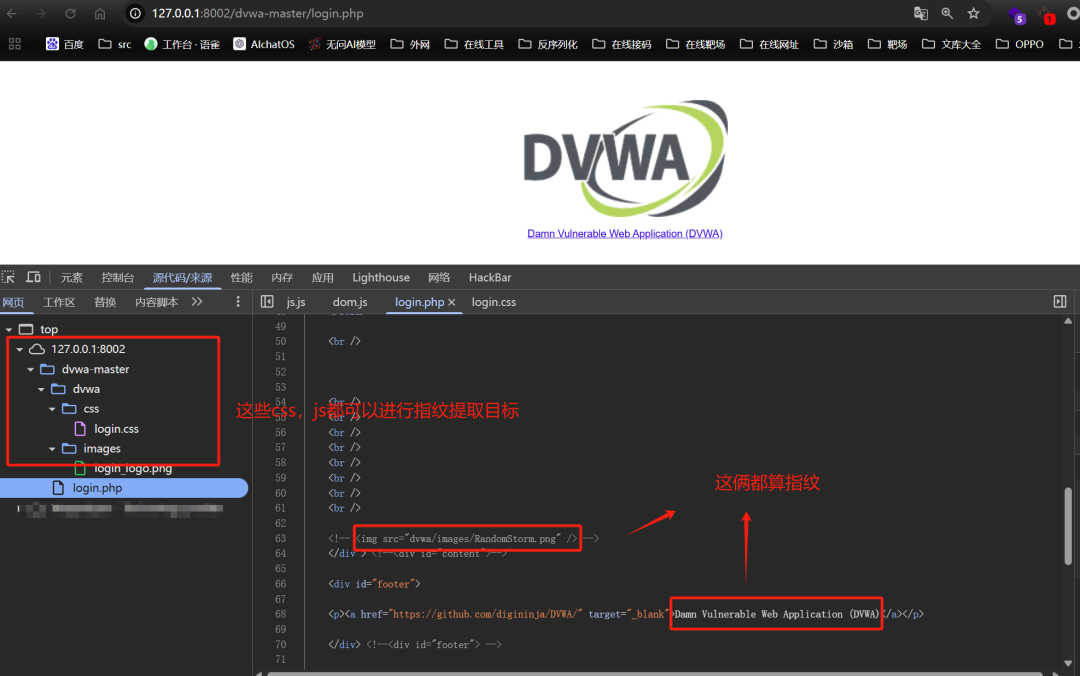Toggle the navigator sidebar icon

[x=267, y=302]
